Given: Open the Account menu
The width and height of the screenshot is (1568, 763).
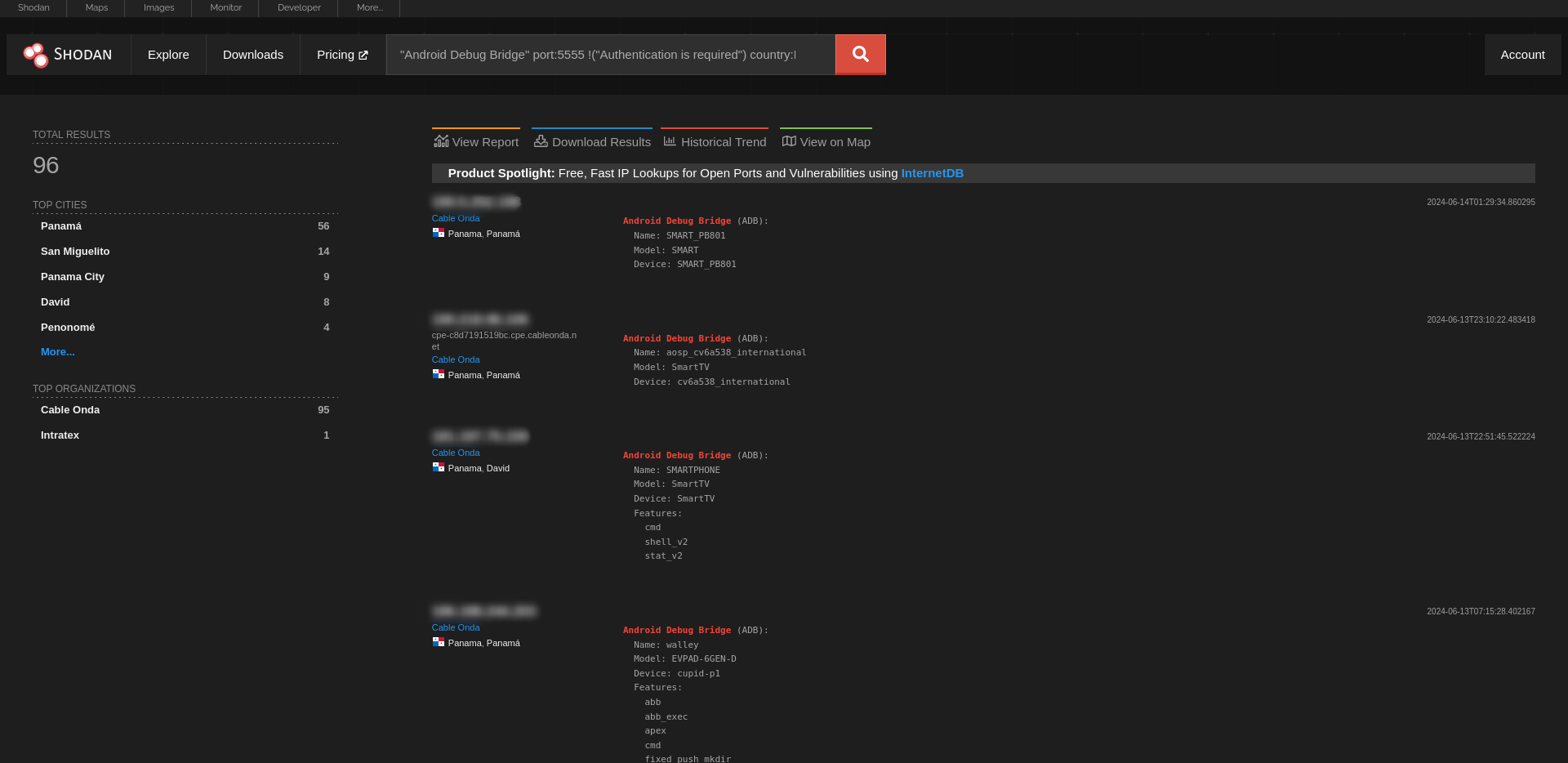Looking at the screenshot, I should (x=1522, y=55).
